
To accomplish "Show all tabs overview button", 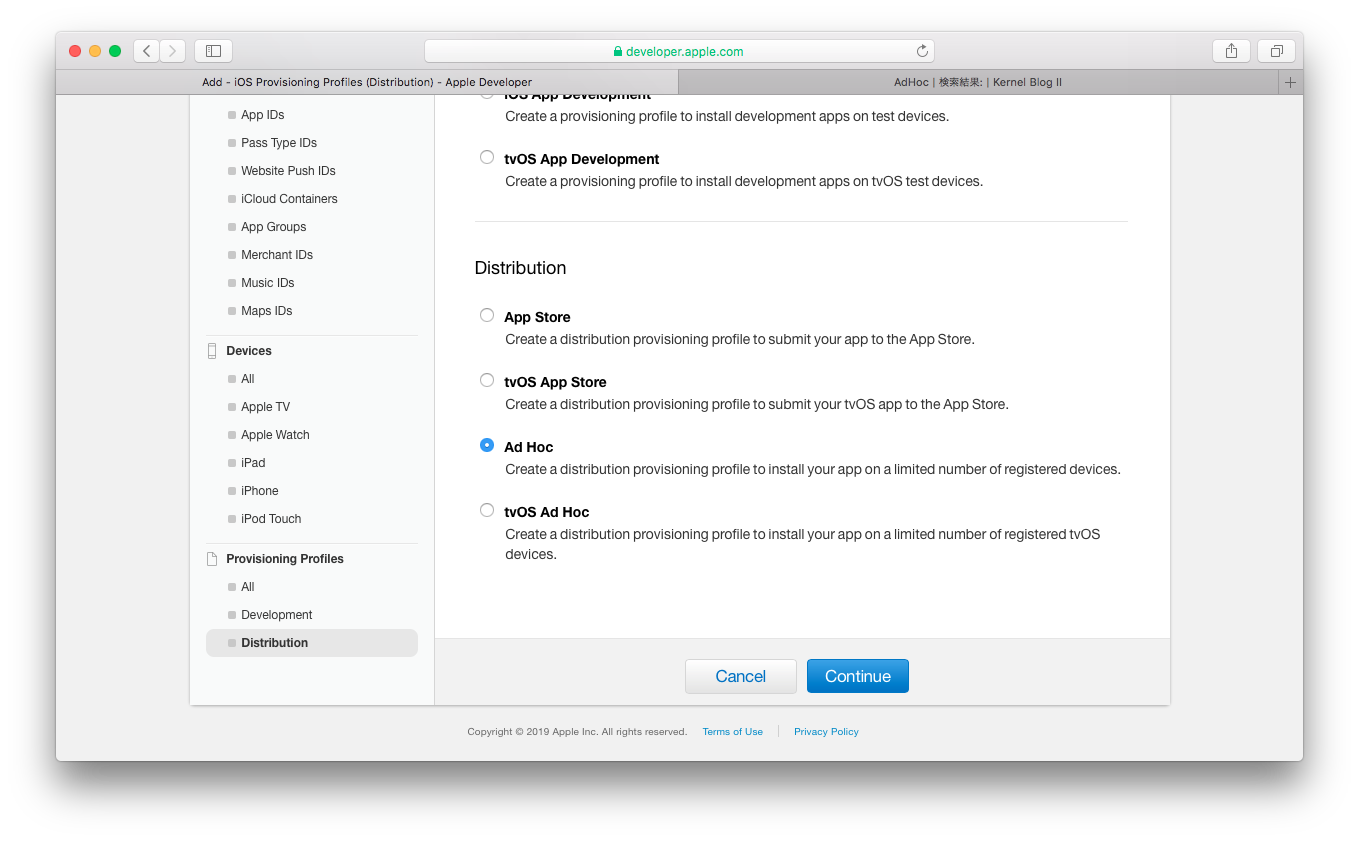I will tap(1276, 51).
